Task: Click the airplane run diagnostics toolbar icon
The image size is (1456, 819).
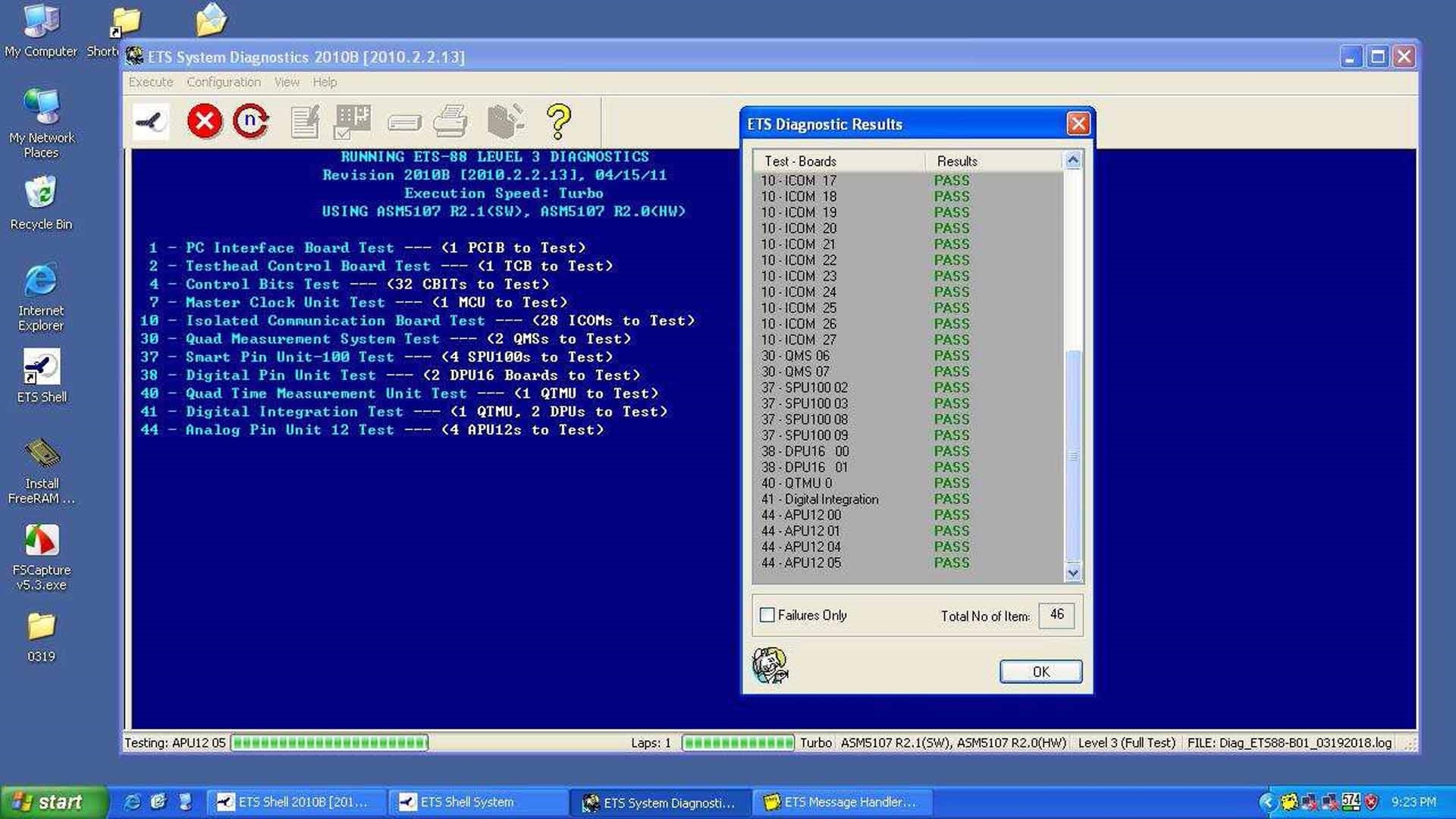Action: 151,121
